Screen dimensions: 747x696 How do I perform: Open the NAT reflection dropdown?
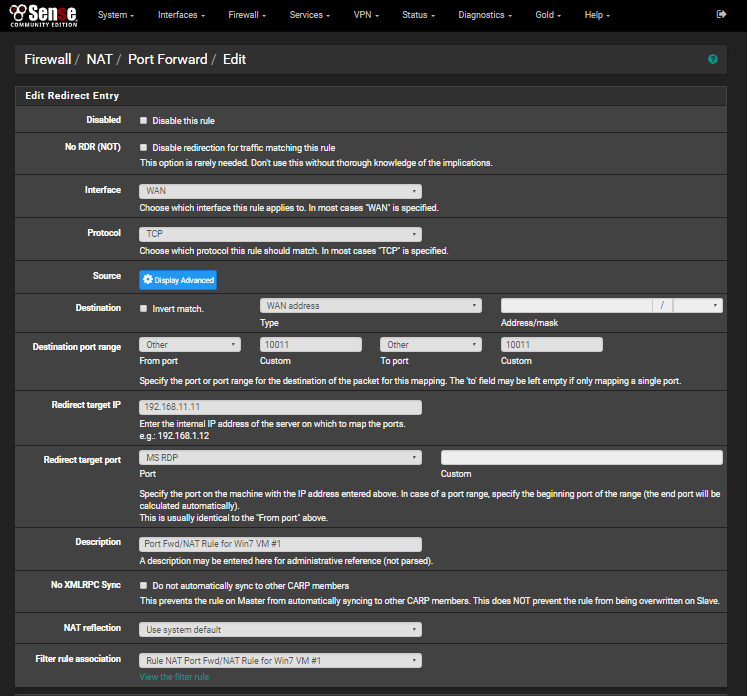click(x=280, y=630)
